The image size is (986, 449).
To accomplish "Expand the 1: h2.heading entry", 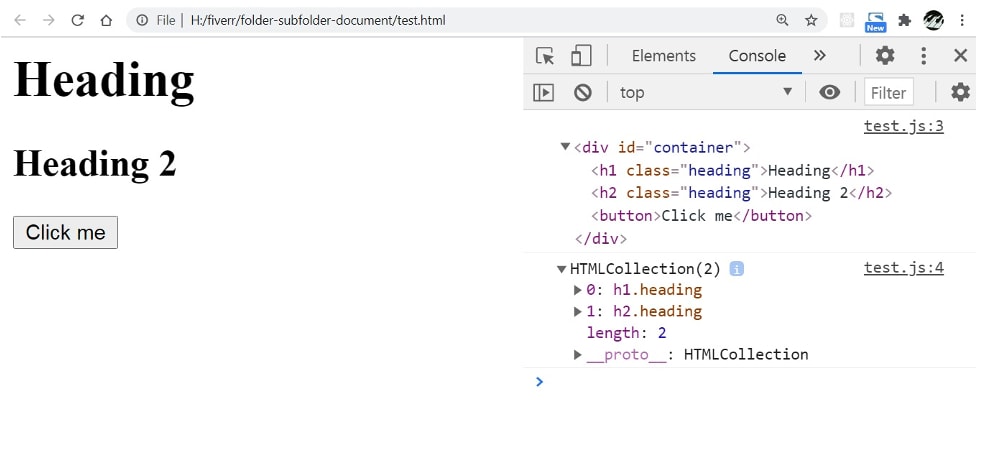I will coord(577,311).
